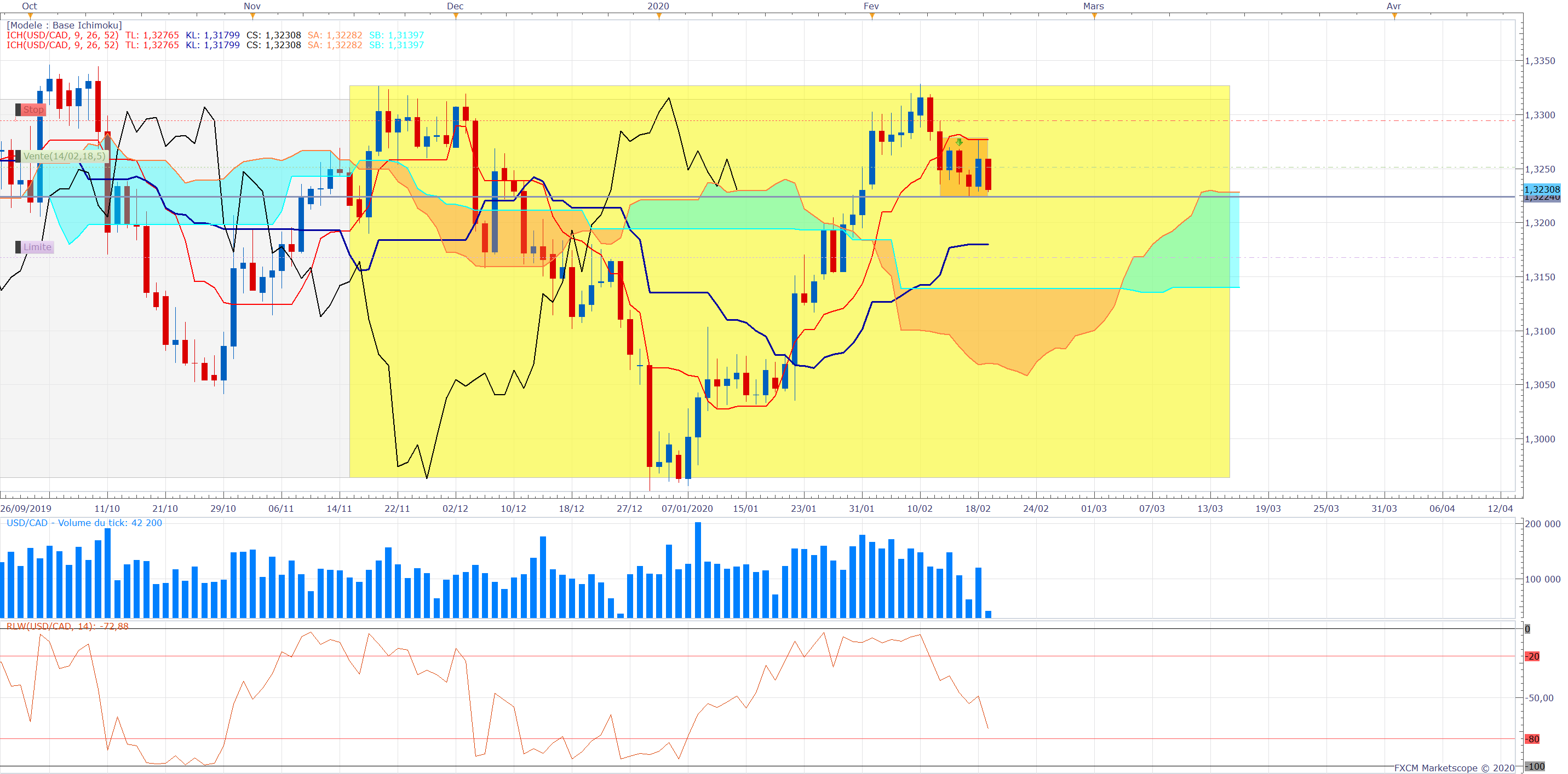Click the red -20 level tag
This screenshot has height=774, width=1568.
click(1532, 656)
